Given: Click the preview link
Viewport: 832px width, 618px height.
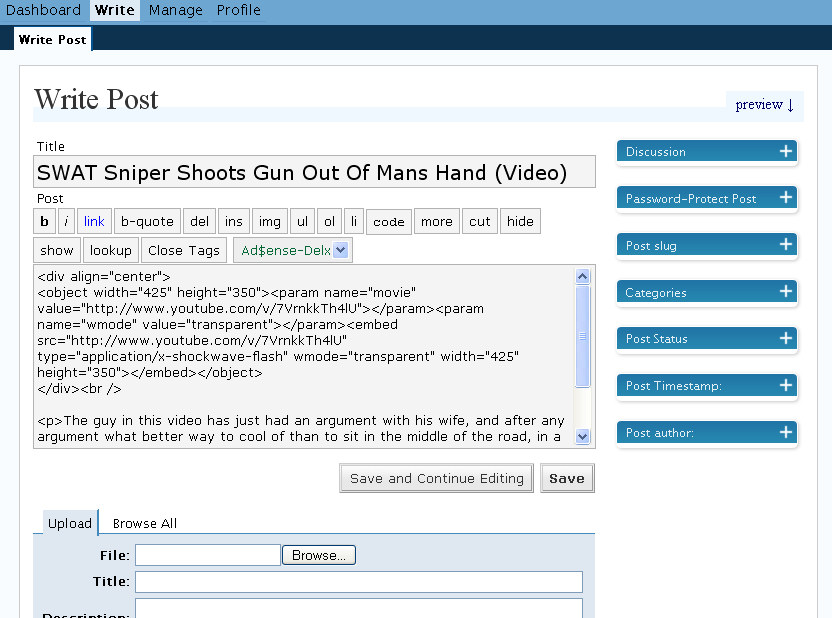Looking at the screenshot, I should 764,104.
